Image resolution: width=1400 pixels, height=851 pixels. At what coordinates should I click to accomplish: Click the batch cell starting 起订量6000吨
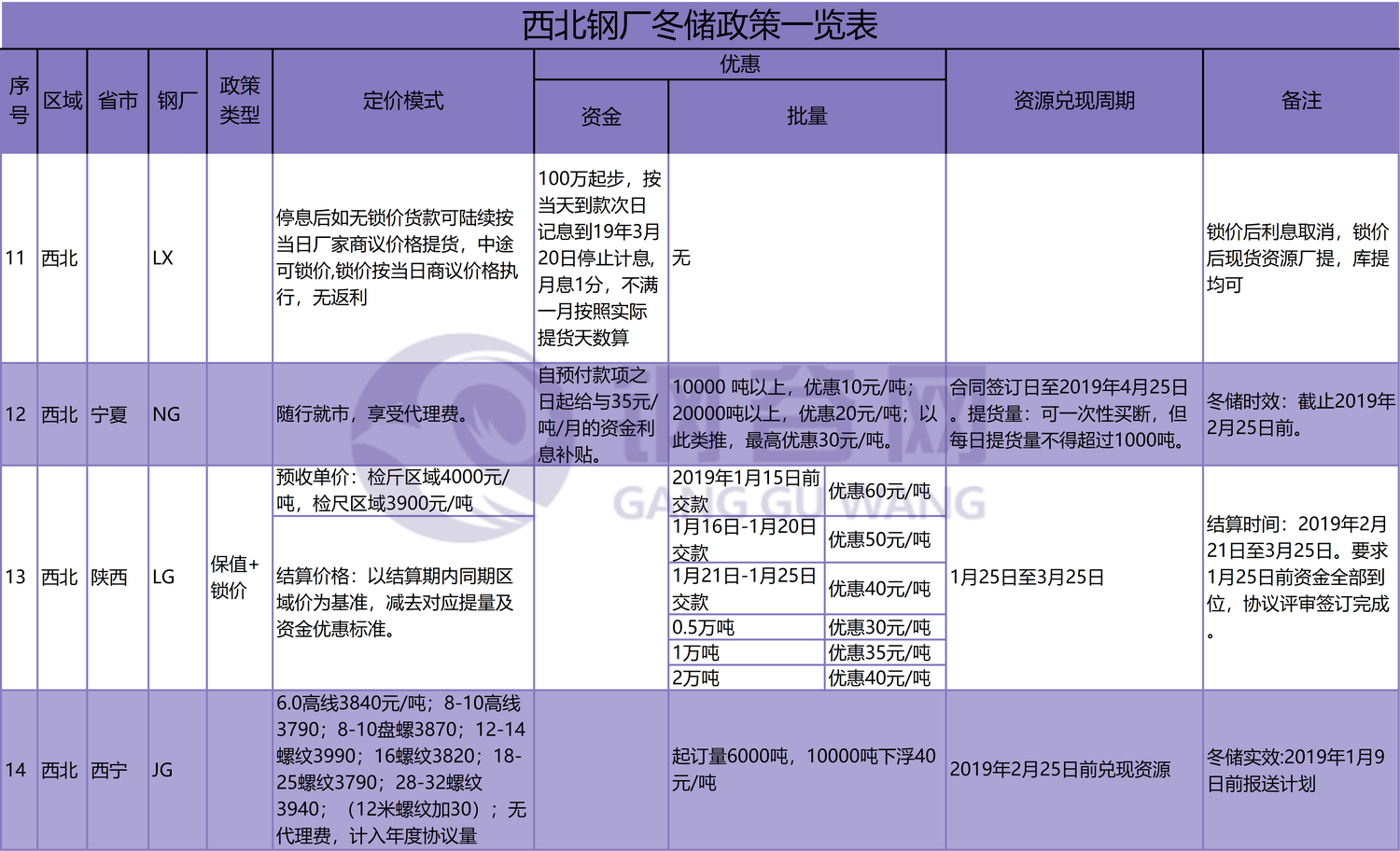pos(807,770)
